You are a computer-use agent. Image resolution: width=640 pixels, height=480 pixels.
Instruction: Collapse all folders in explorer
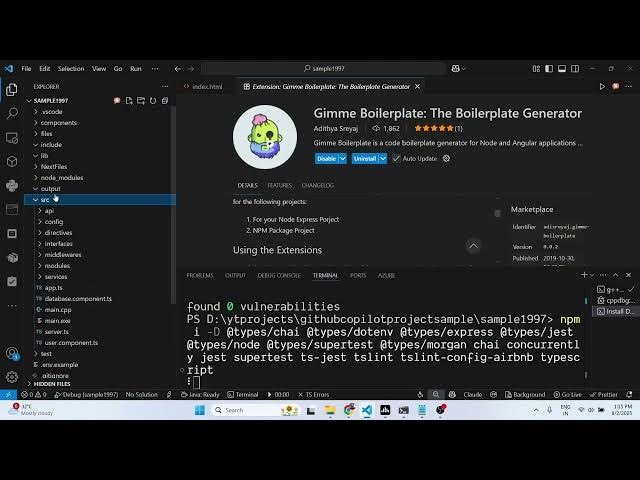click(164, 101)
